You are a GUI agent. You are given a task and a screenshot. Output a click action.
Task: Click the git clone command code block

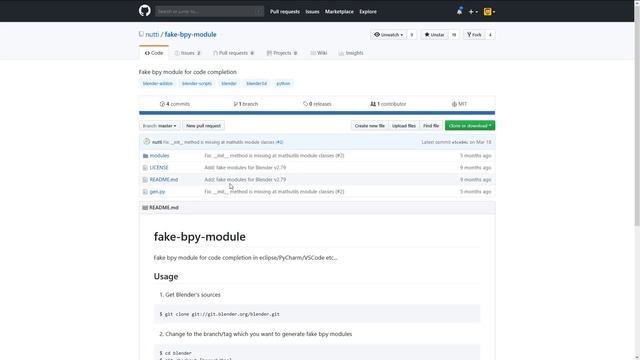click(x=317, y=314)
